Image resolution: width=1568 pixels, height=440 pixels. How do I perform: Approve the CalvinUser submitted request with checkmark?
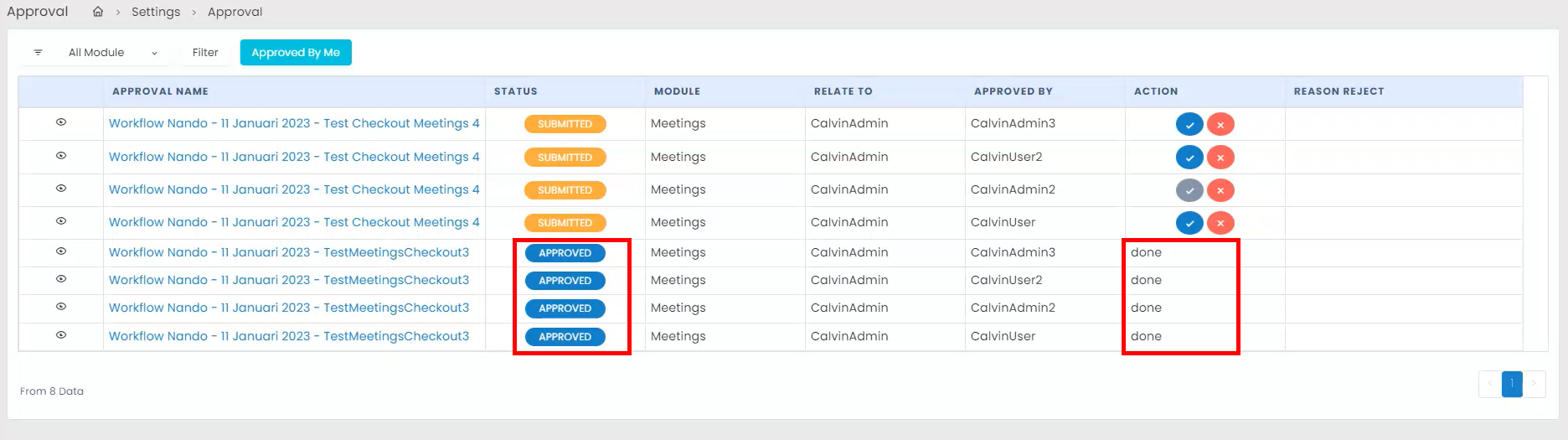coord(1189,223)
